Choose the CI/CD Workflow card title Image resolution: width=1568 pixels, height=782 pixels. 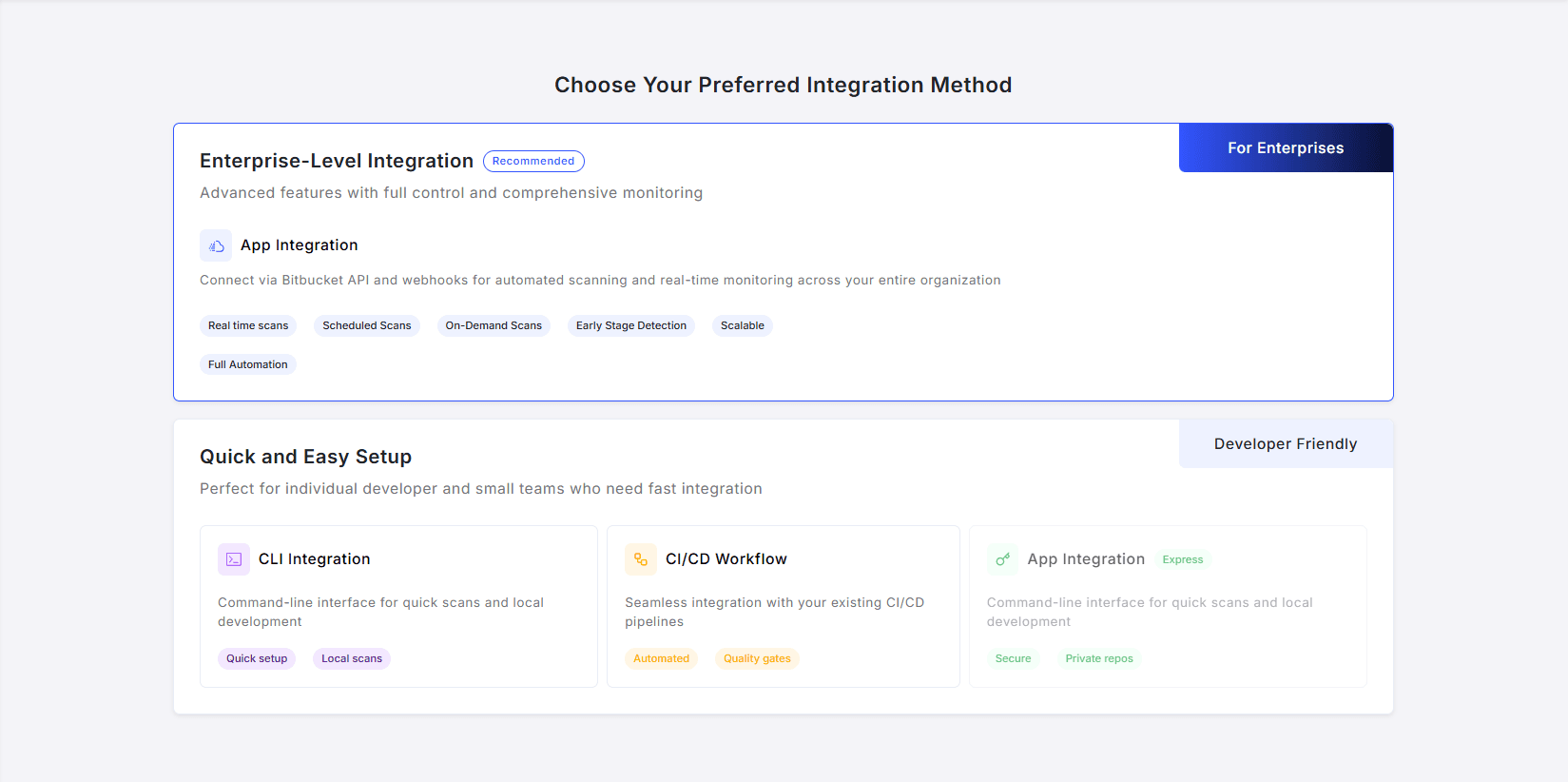point(726,559)
